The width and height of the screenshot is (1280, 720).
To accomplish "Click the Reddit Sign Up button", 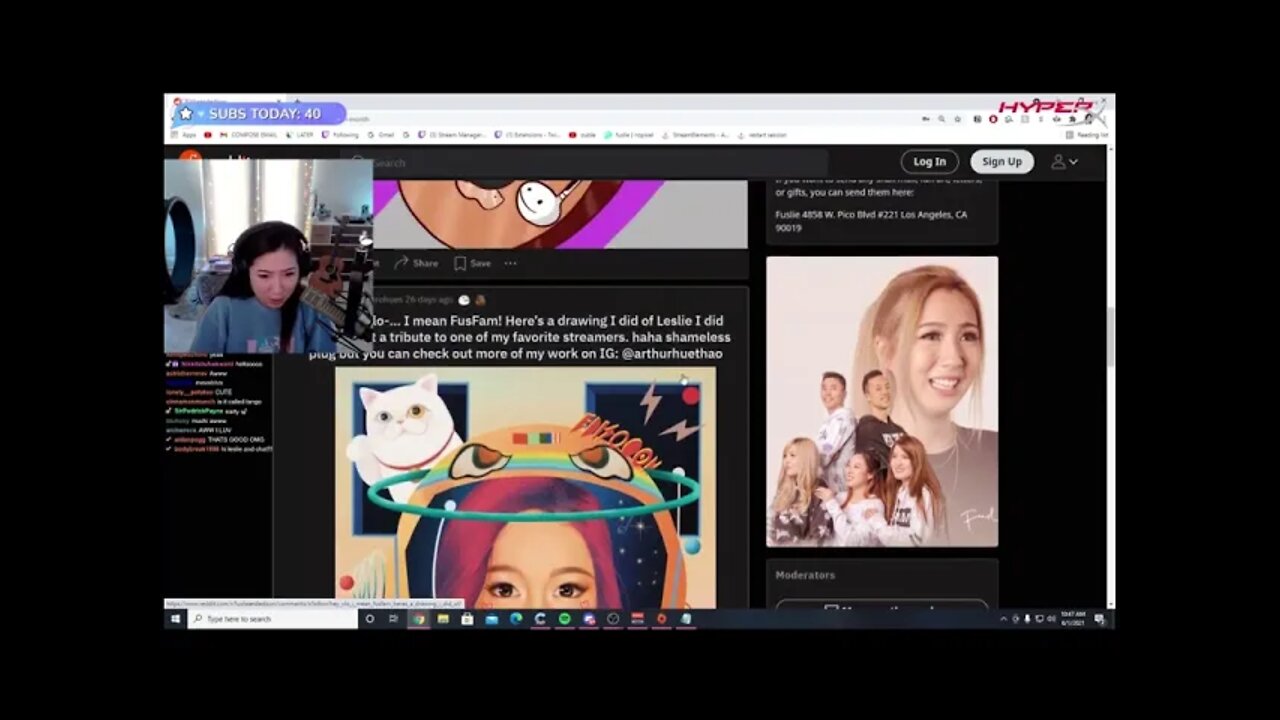I will [1001, 162].
